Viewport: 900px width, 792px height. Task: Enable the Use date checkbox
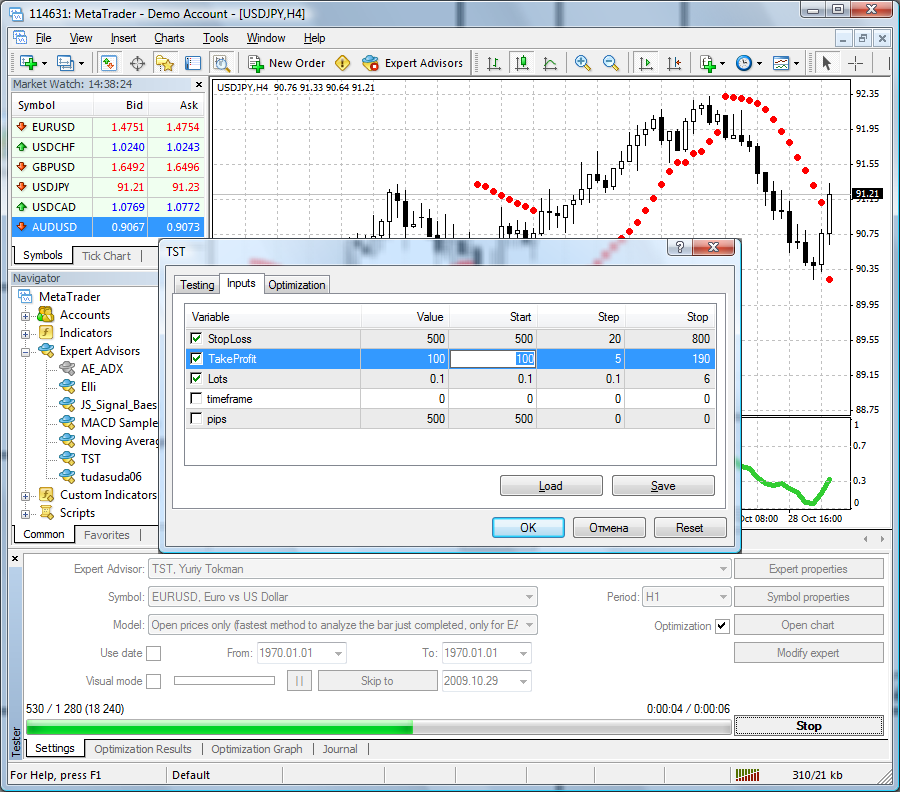click(x=154, y=653)
